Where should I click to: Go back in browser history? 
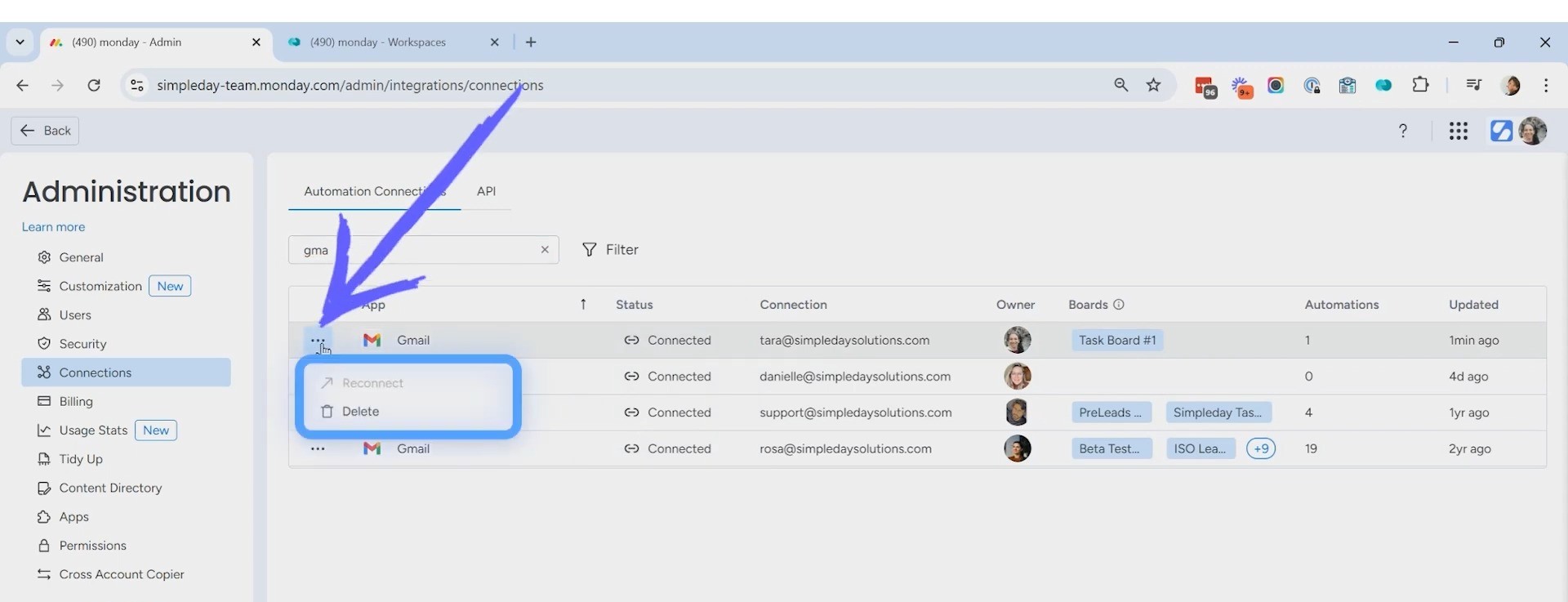(x=22, y=85)
